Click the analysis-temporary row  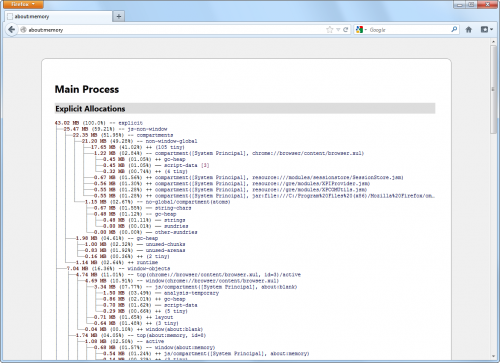(x=161, y=293)
